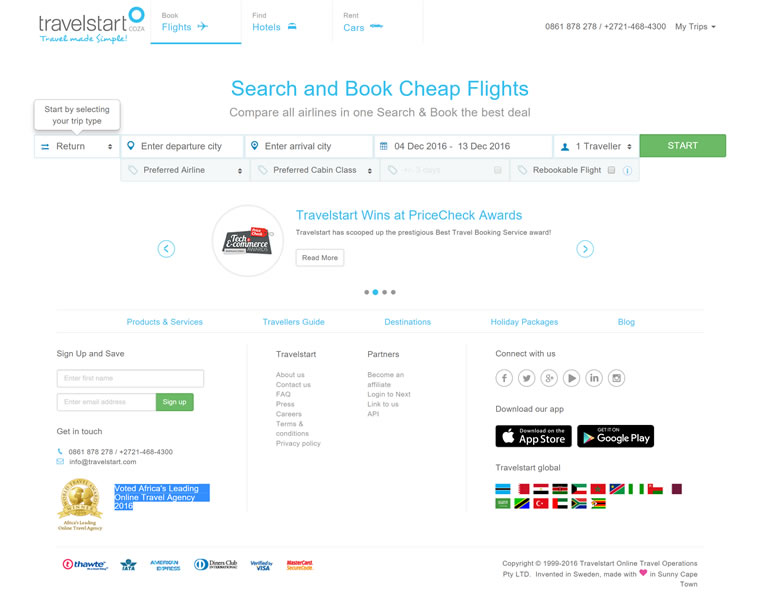Tick the Rebookable Flight checkbox

[x=611, y=170]
